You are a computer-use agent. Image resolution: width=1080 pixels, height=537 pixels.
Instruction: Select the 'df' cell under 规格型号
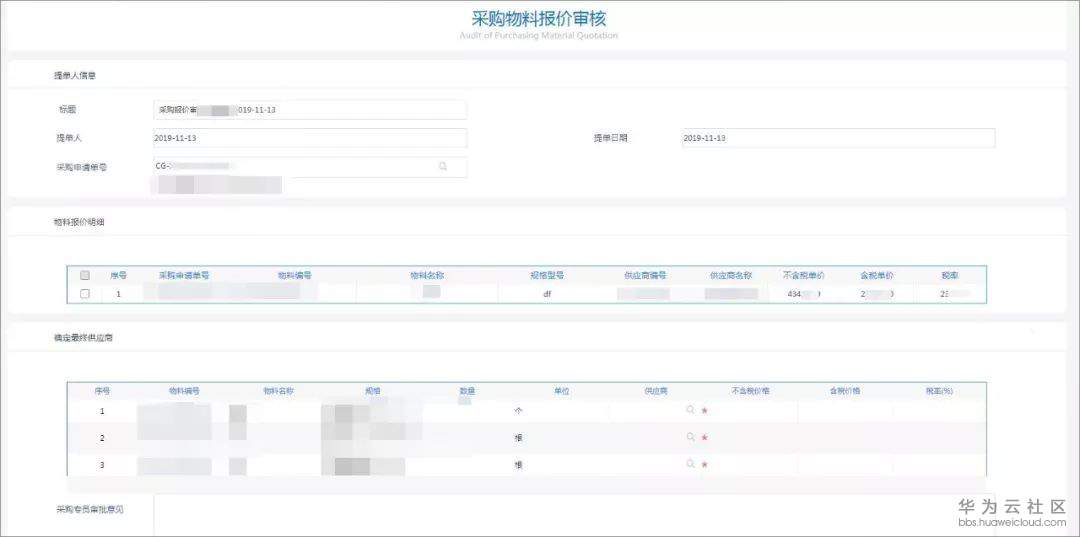coord(548,293)
